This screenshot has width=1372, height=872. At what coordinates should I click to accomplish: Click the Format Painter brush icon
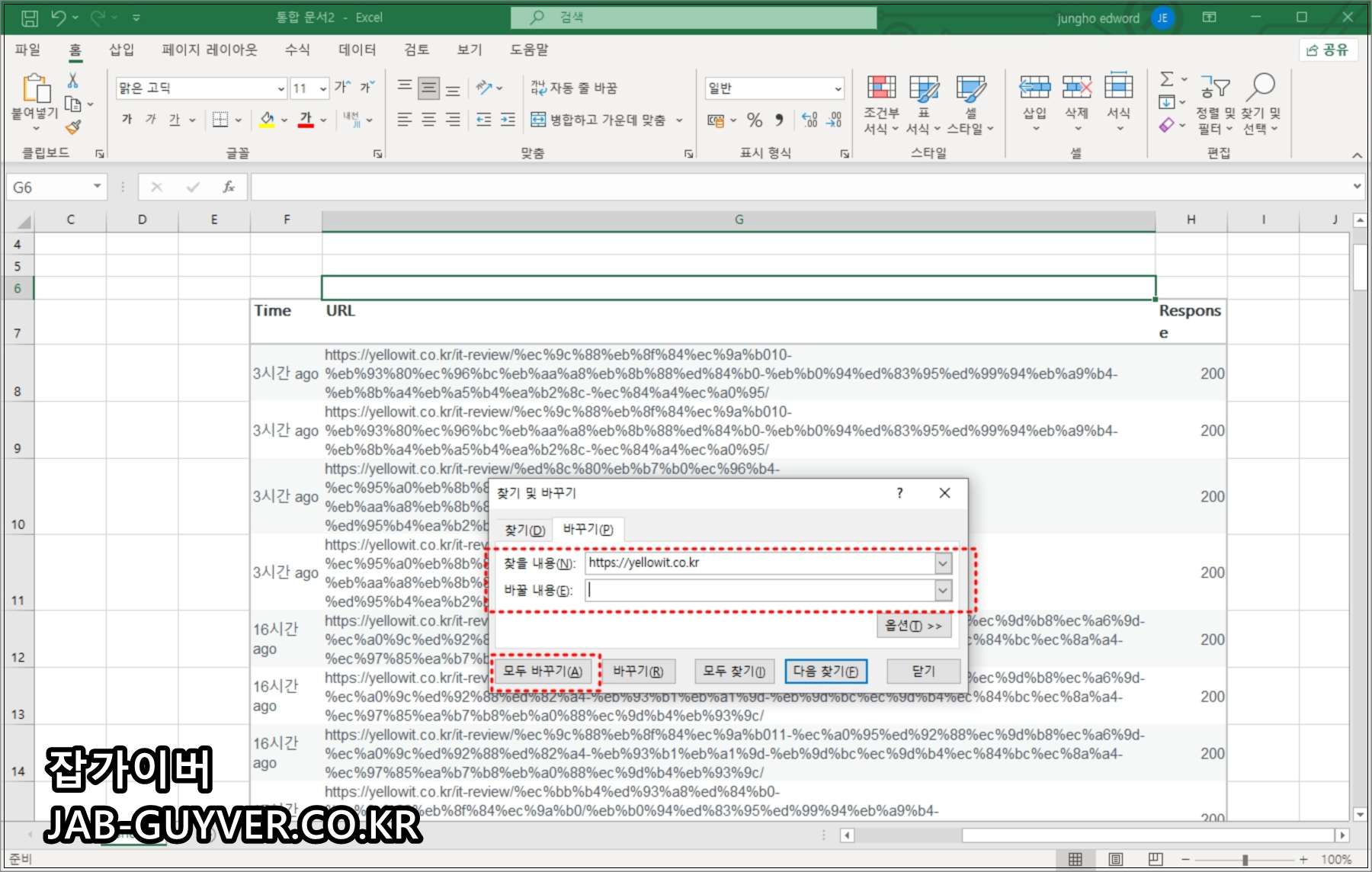tap(73, 127)
